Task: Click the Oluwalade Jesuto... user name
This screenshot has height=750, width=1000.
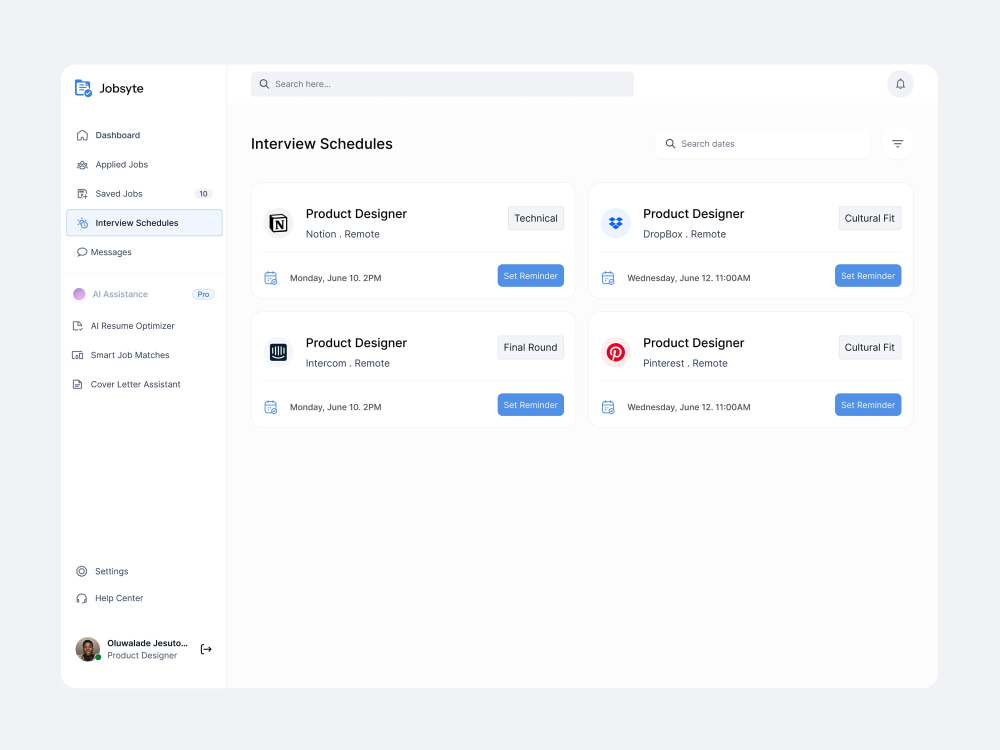Action: [x=147, y=643]
